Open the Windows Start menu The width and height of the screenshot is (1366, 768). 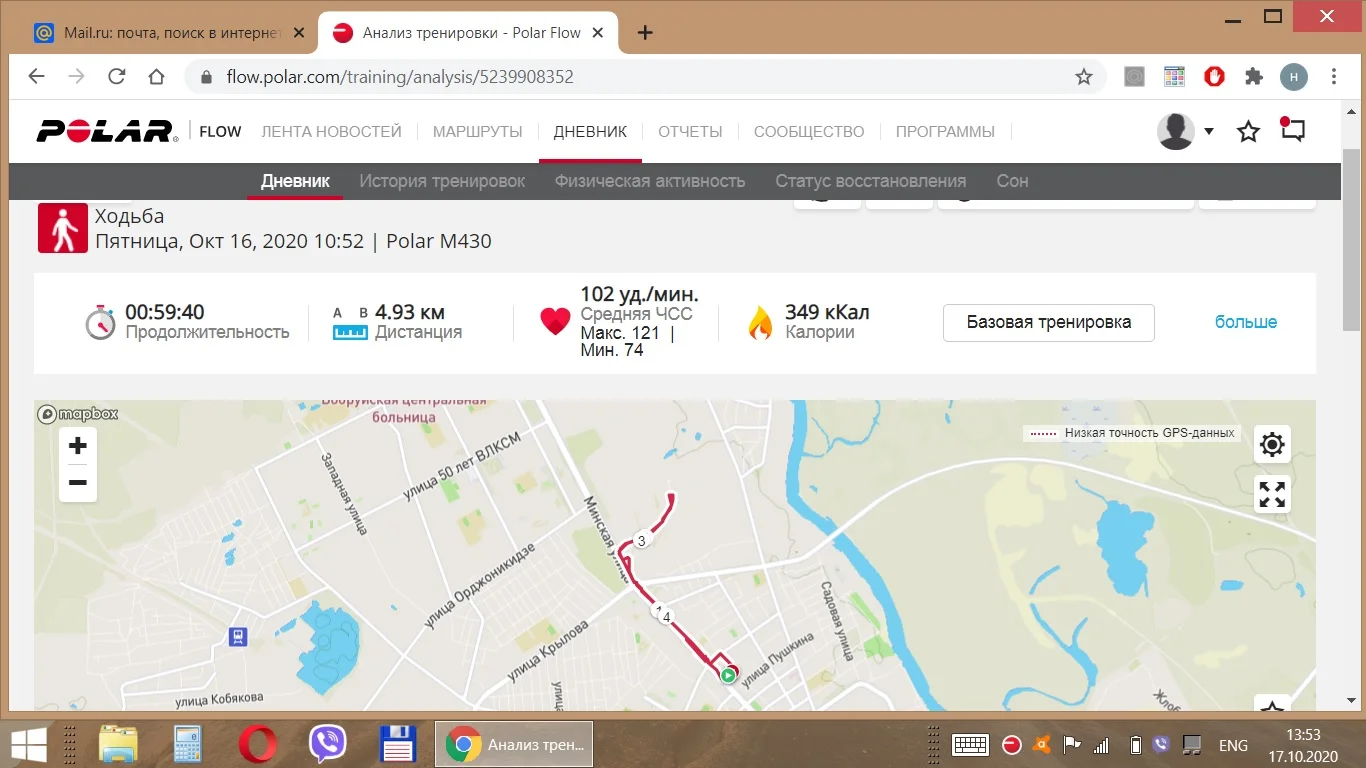tap(28, 745)
